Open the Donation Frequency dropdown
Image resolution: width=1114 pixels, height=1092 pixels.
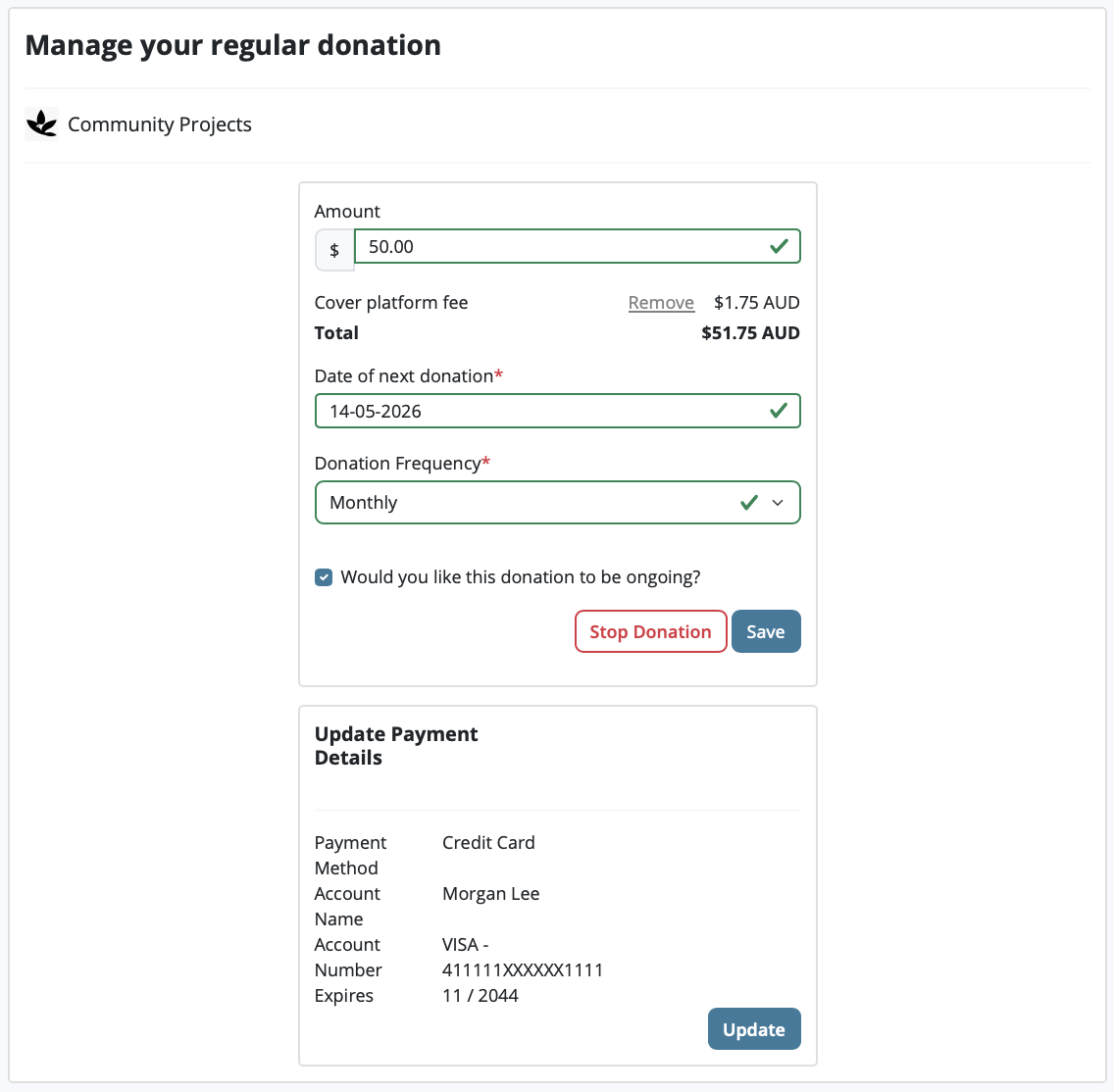coord(558,502)
